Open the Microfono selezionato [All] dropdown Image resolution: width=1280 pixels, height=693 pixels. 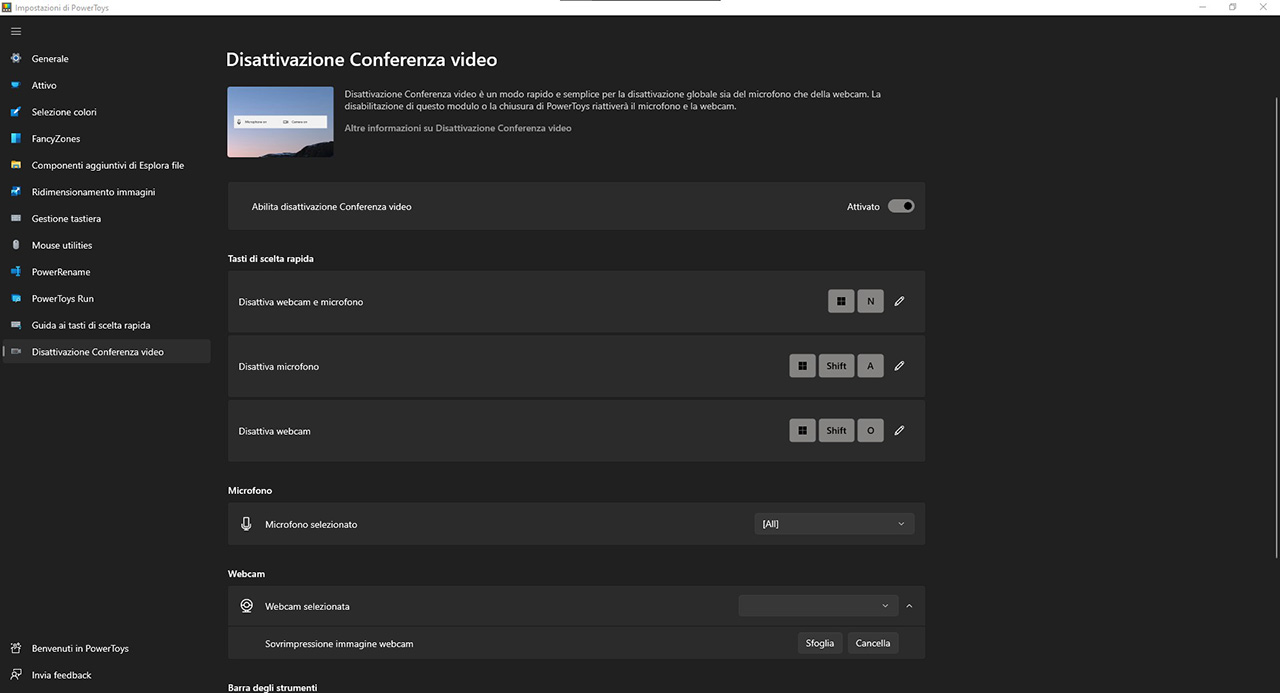[x=834, y=524]
